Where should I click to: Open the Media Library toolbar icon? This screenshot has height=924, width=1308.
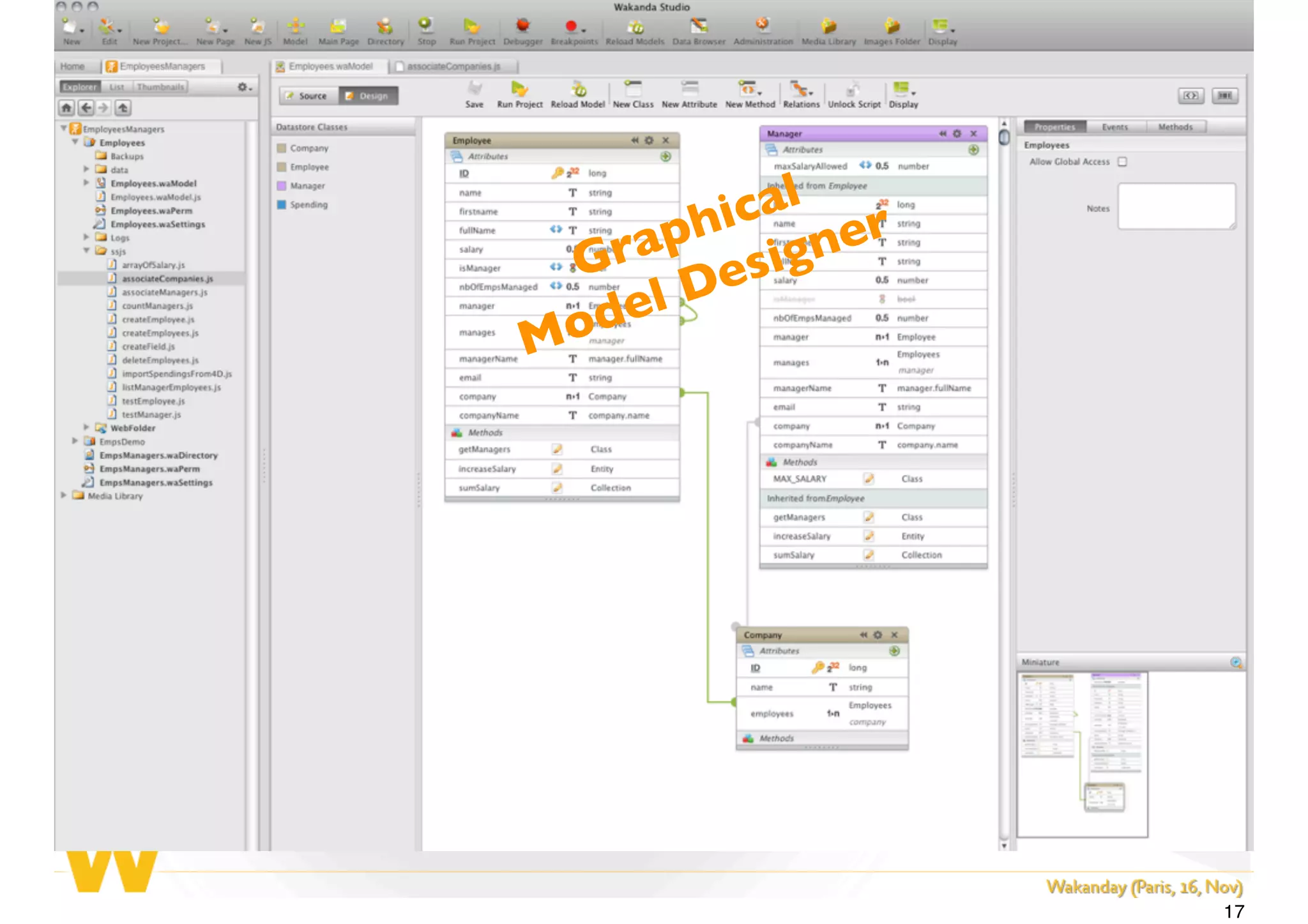(x=828, y=27)
